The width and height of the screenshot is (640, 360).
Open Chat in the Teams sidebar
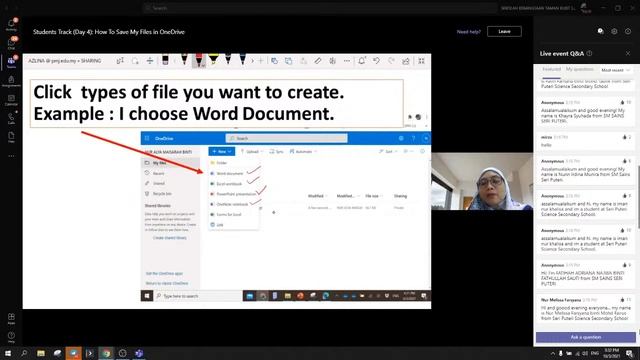(11, 43)
